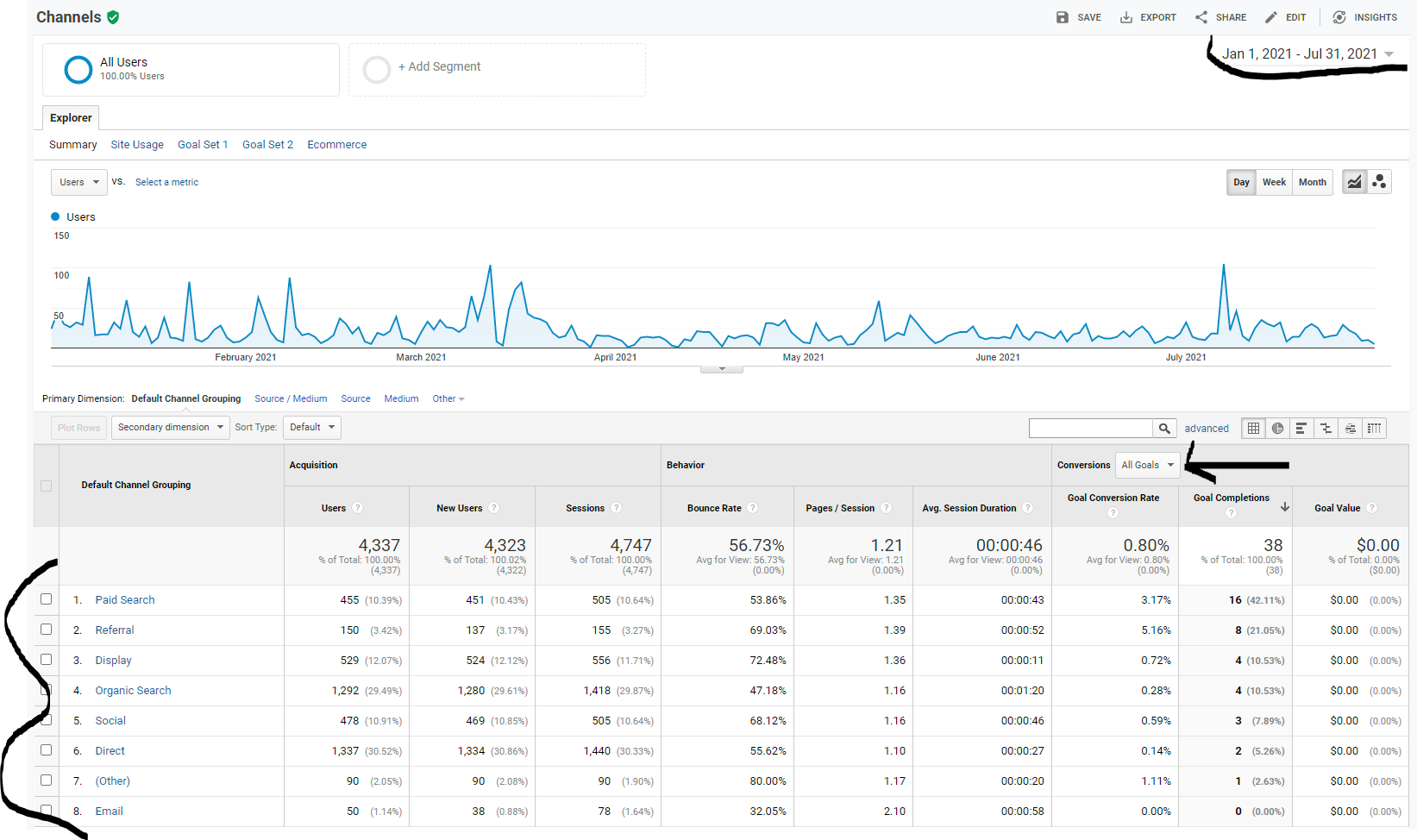Check the Paid Search row checkbox
1417x840 pixels.
47,599
